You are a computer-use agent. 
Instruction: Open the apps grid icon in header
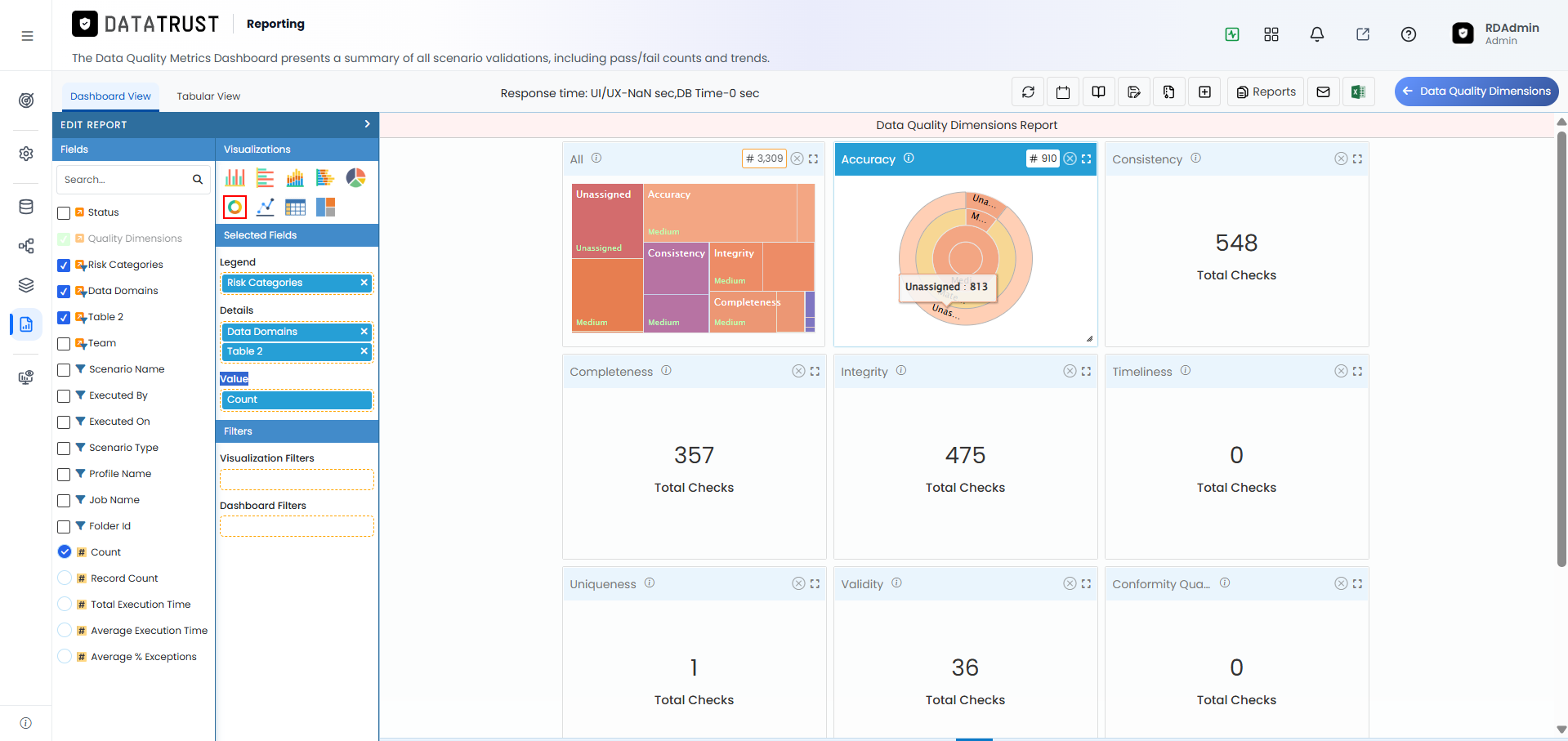pos(1271,34)
